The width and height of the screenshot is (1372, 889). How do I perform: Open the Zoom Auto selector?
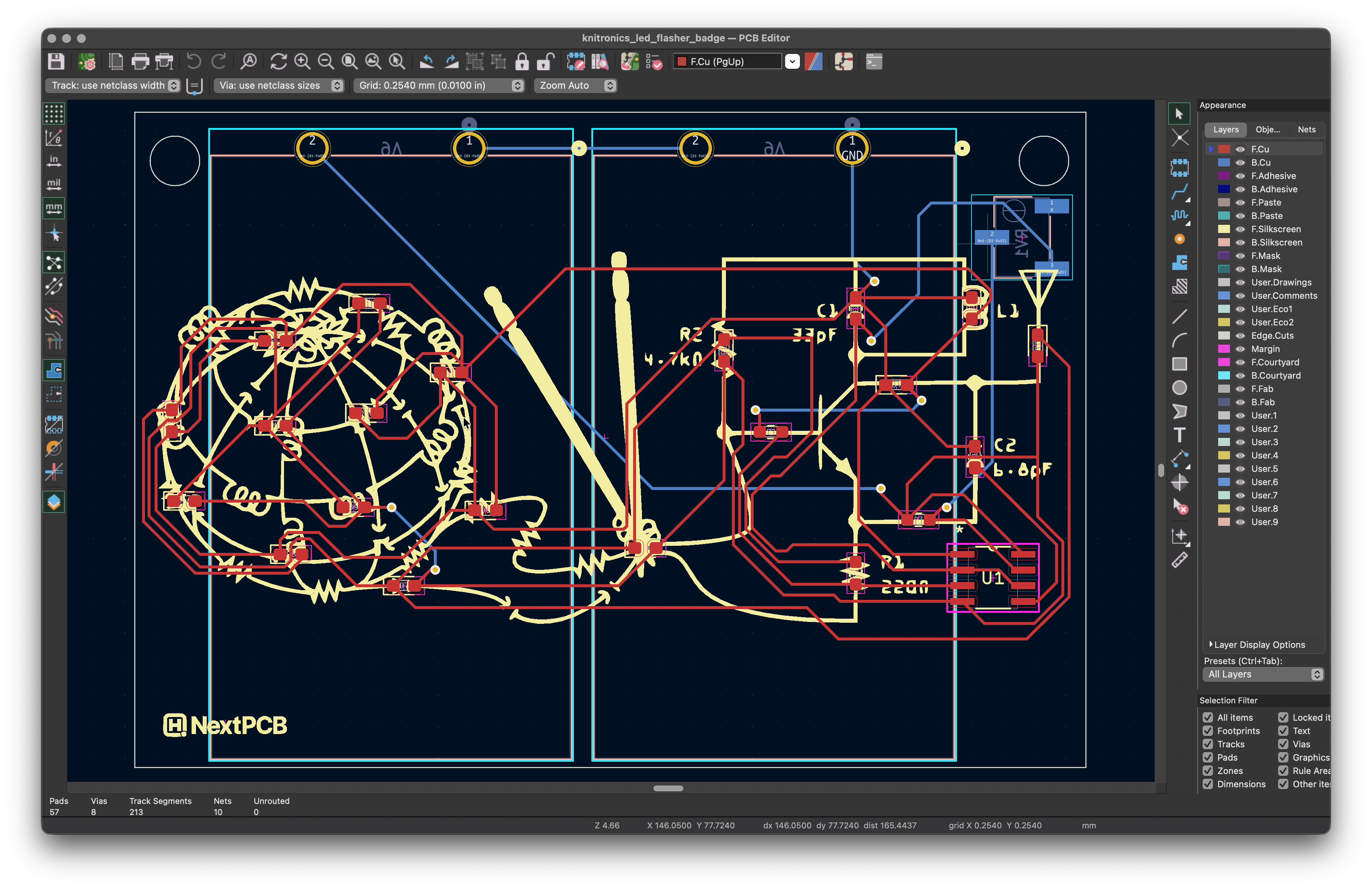(575, 85)
